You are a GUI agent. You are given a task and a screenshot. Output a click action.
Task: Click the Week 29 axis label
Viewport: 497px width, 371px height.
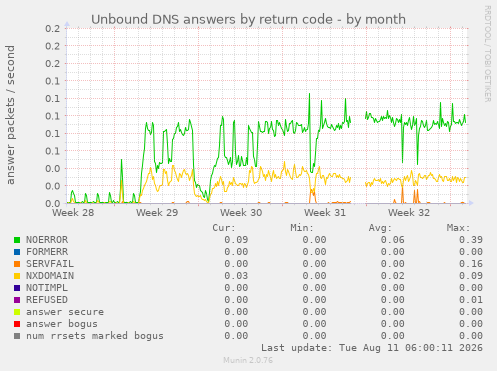157,213
